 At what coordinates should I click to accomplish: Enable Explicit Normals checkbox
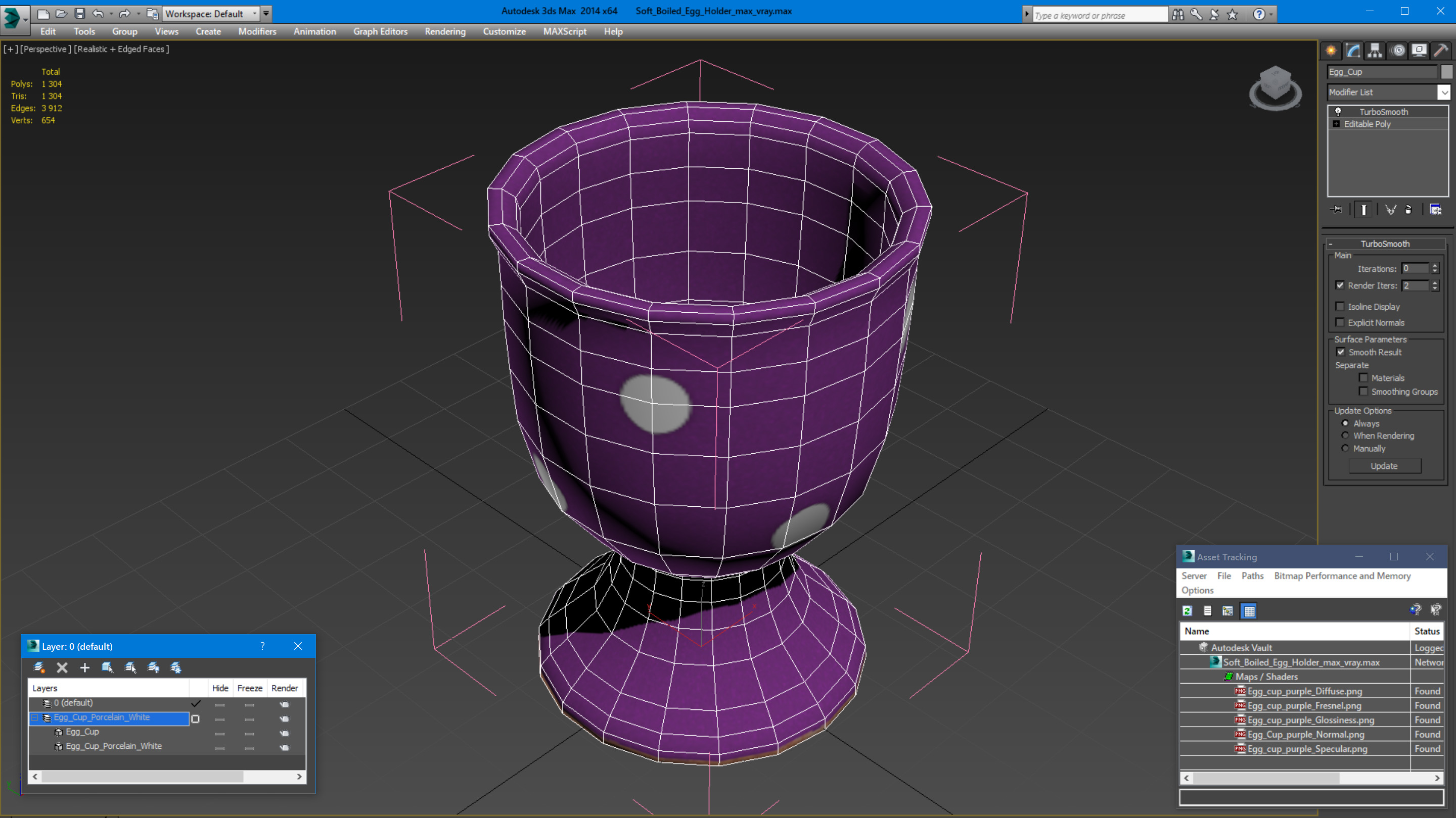1340,322
